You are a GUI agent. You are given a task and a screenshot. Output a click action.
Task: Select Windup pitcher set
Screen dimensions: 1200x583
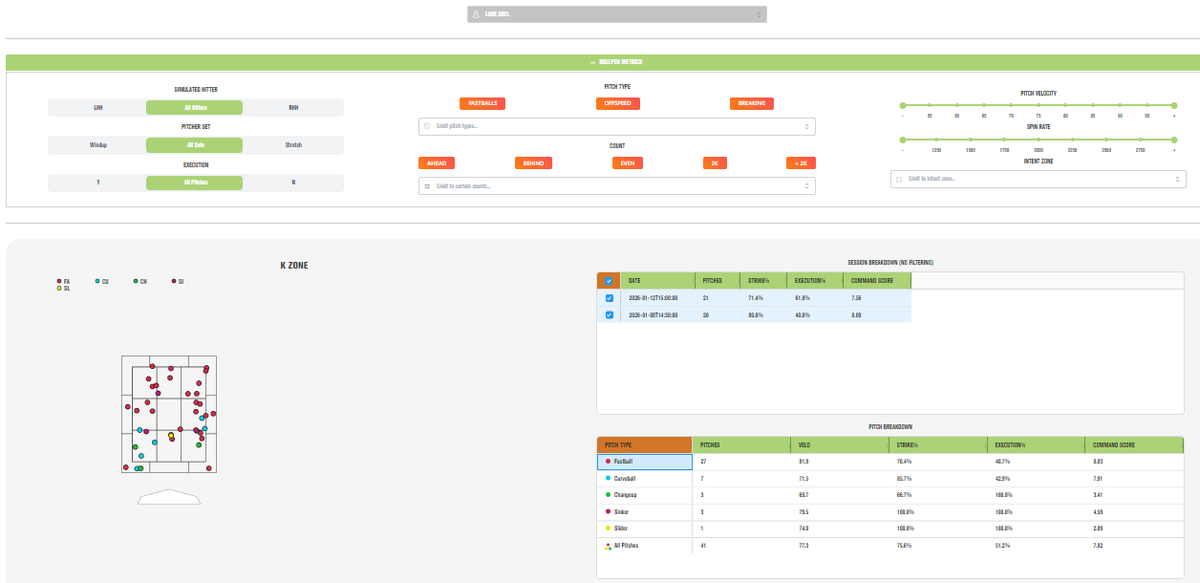98,145
